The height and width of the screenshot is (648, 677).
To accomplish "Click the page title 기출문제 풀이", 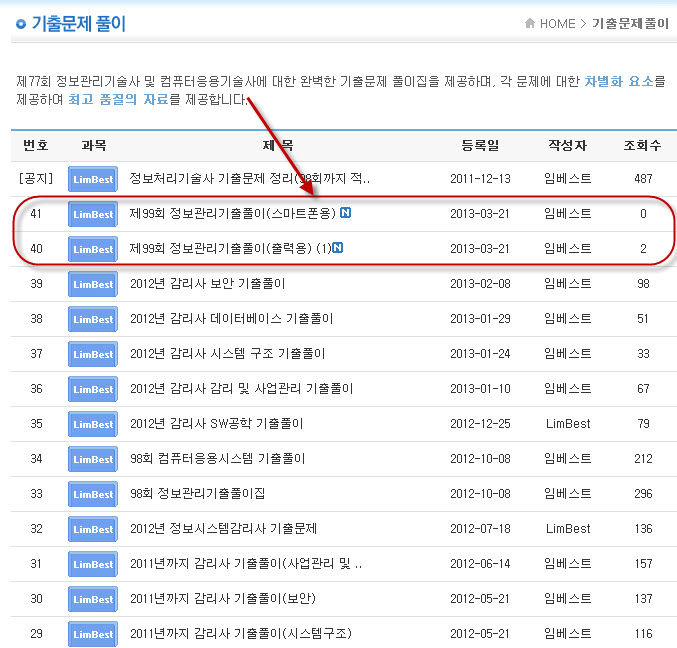I will click(x=79, y=23).
